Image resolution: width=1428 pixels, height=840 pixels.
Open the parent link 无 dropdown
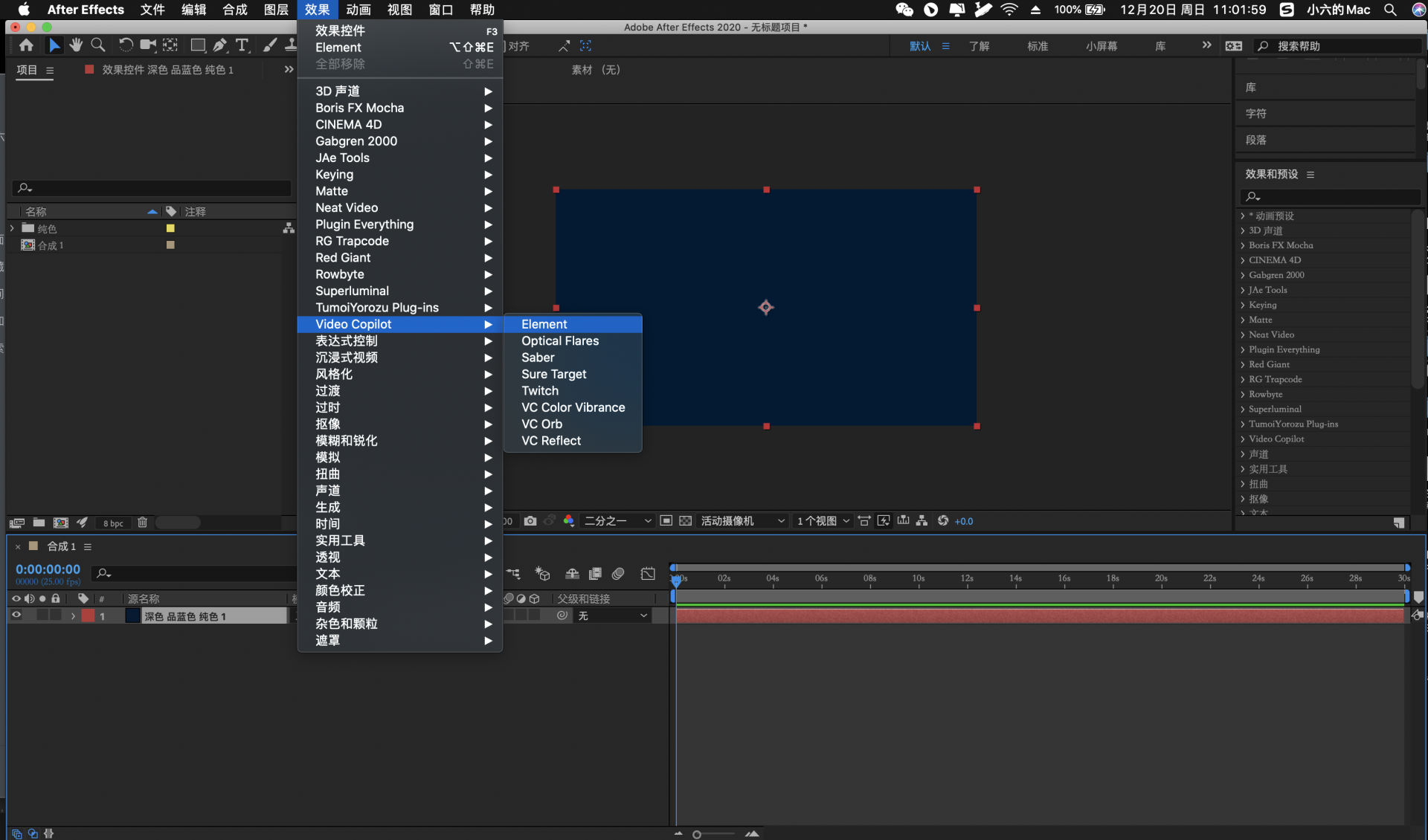point(613,616)
